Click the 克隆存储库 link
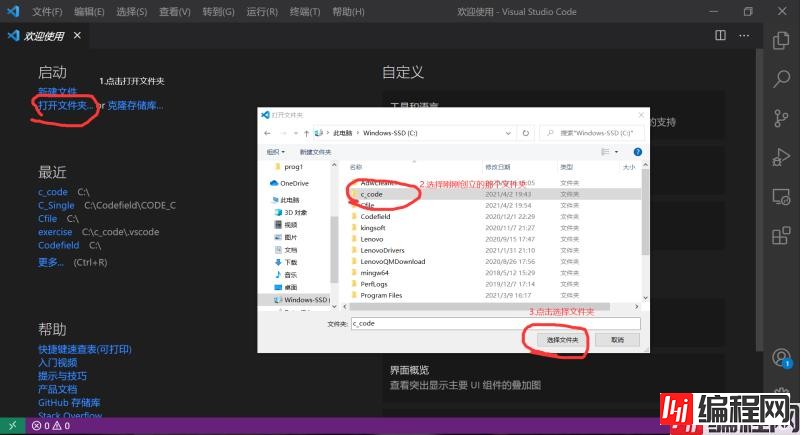Image resolution: width=800 pixels, height=435 pixels. 135,106
